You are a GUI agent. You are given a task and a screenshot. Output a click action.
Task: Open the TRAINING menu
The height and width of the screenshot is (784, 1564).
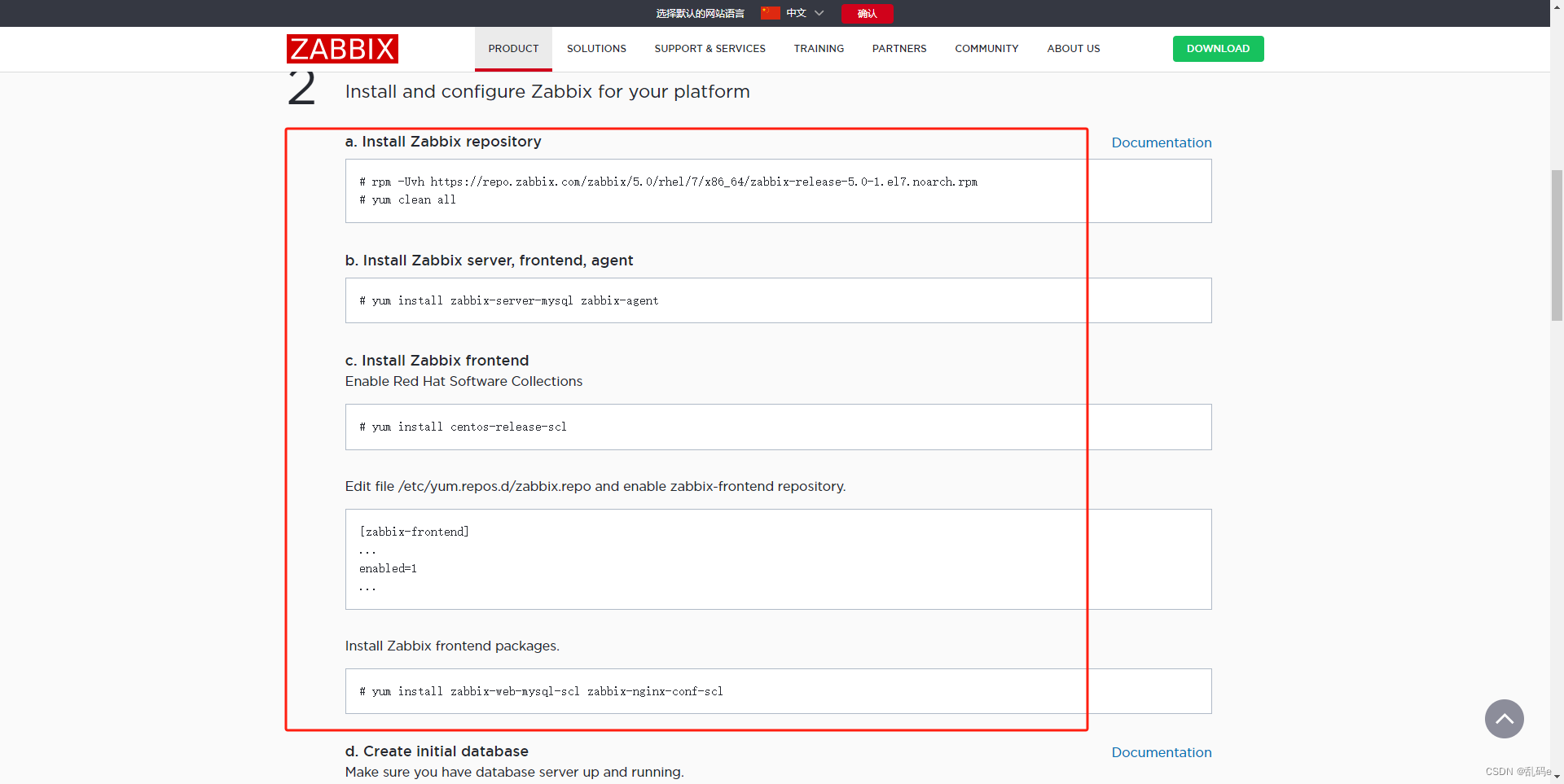click(x=819, y=49)
